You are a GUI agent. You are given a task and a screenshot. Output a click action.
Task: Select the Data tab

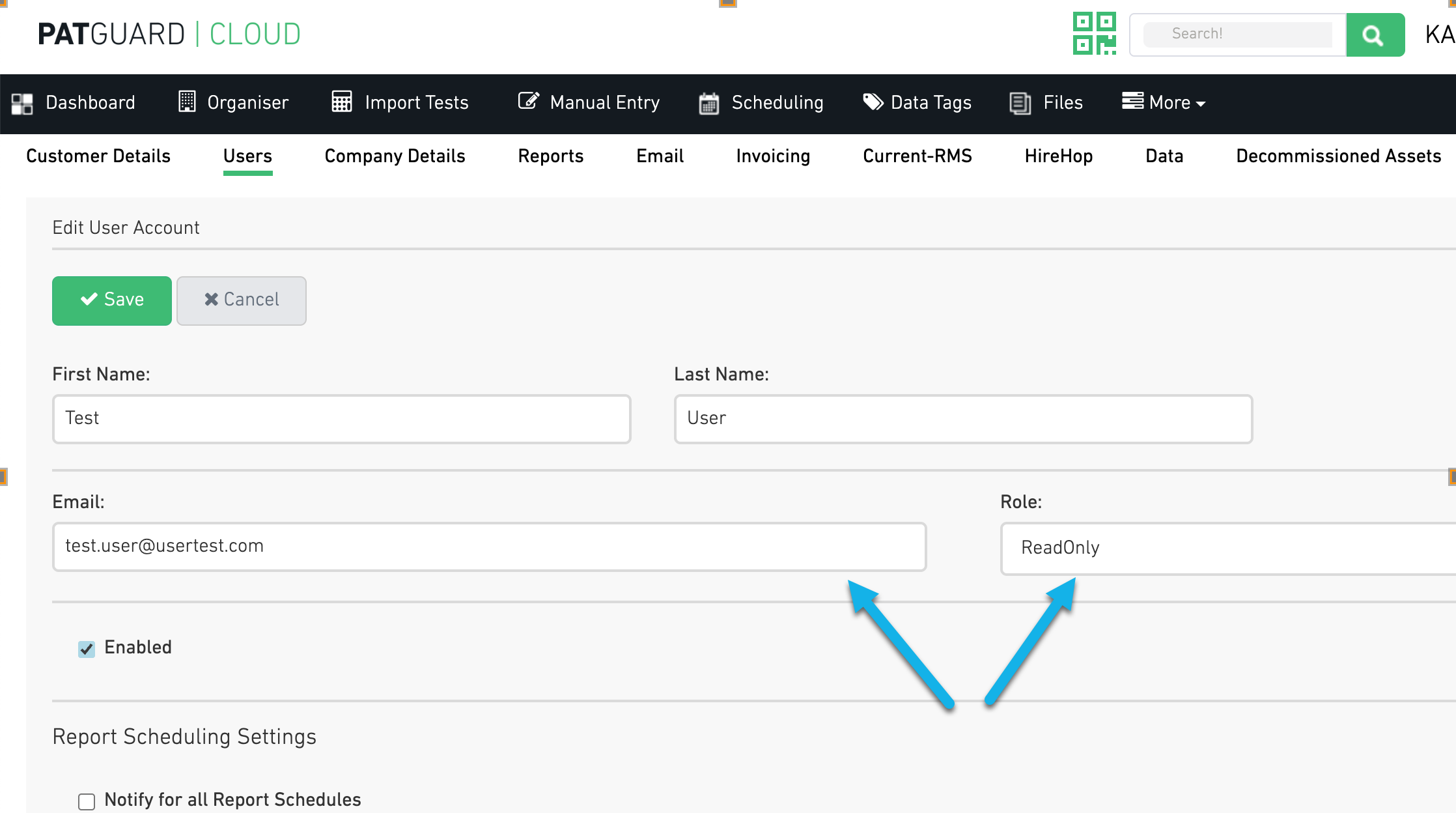tap(1164, 156)
